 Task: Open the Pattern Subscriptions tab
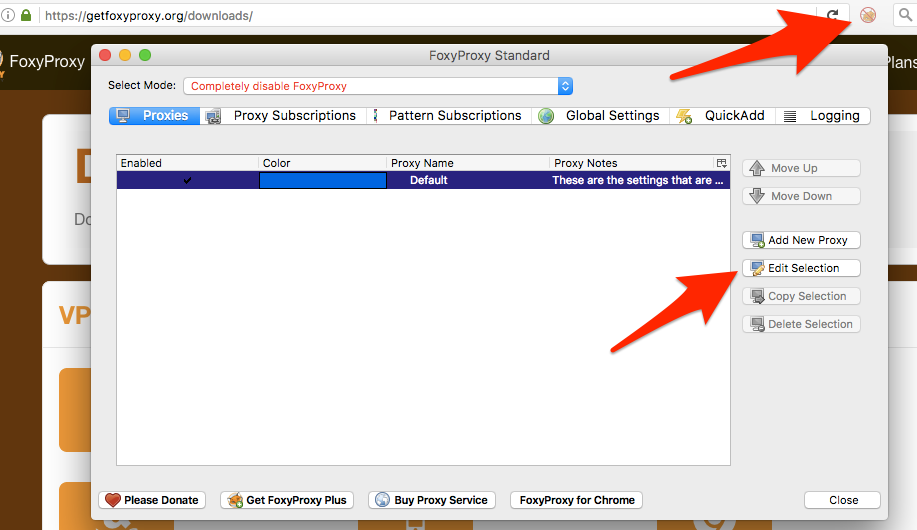[449, 116]
